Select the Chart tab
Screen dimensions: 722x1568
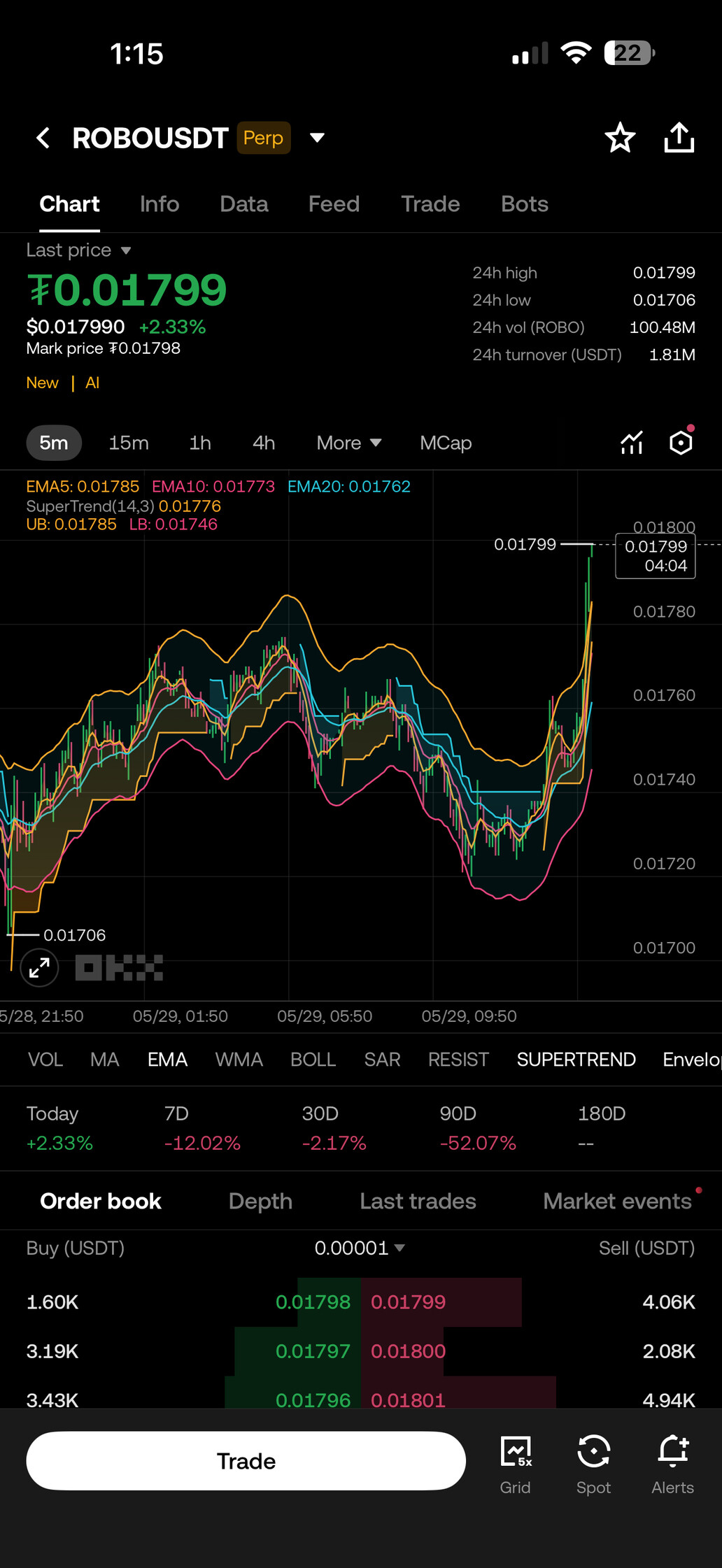tap(69, 204)
